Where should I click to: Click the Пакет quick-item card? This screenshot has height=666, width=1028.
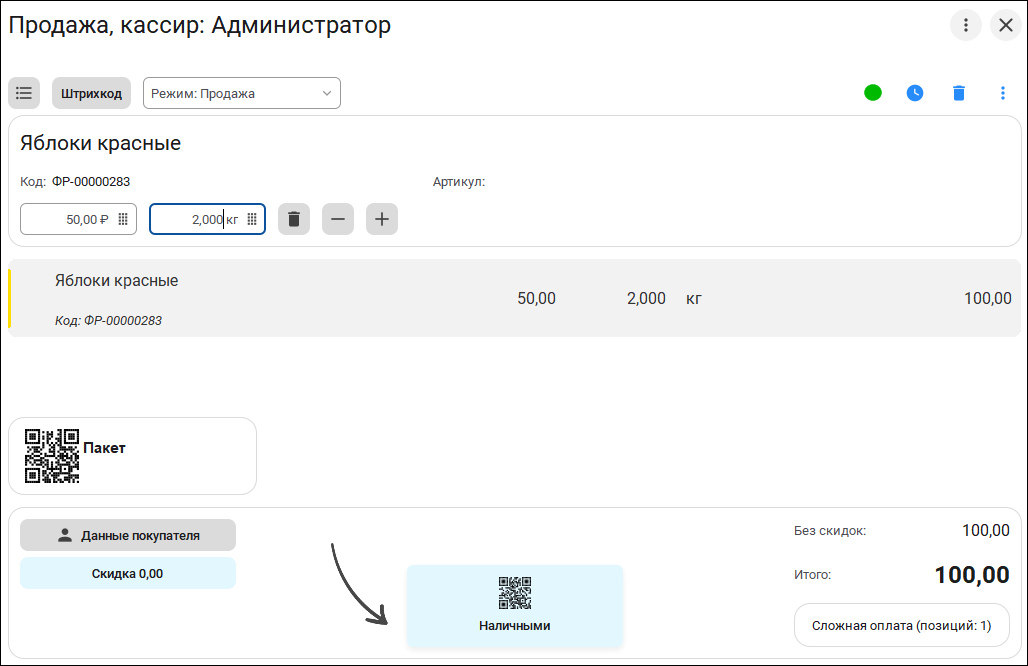(132, 456)
